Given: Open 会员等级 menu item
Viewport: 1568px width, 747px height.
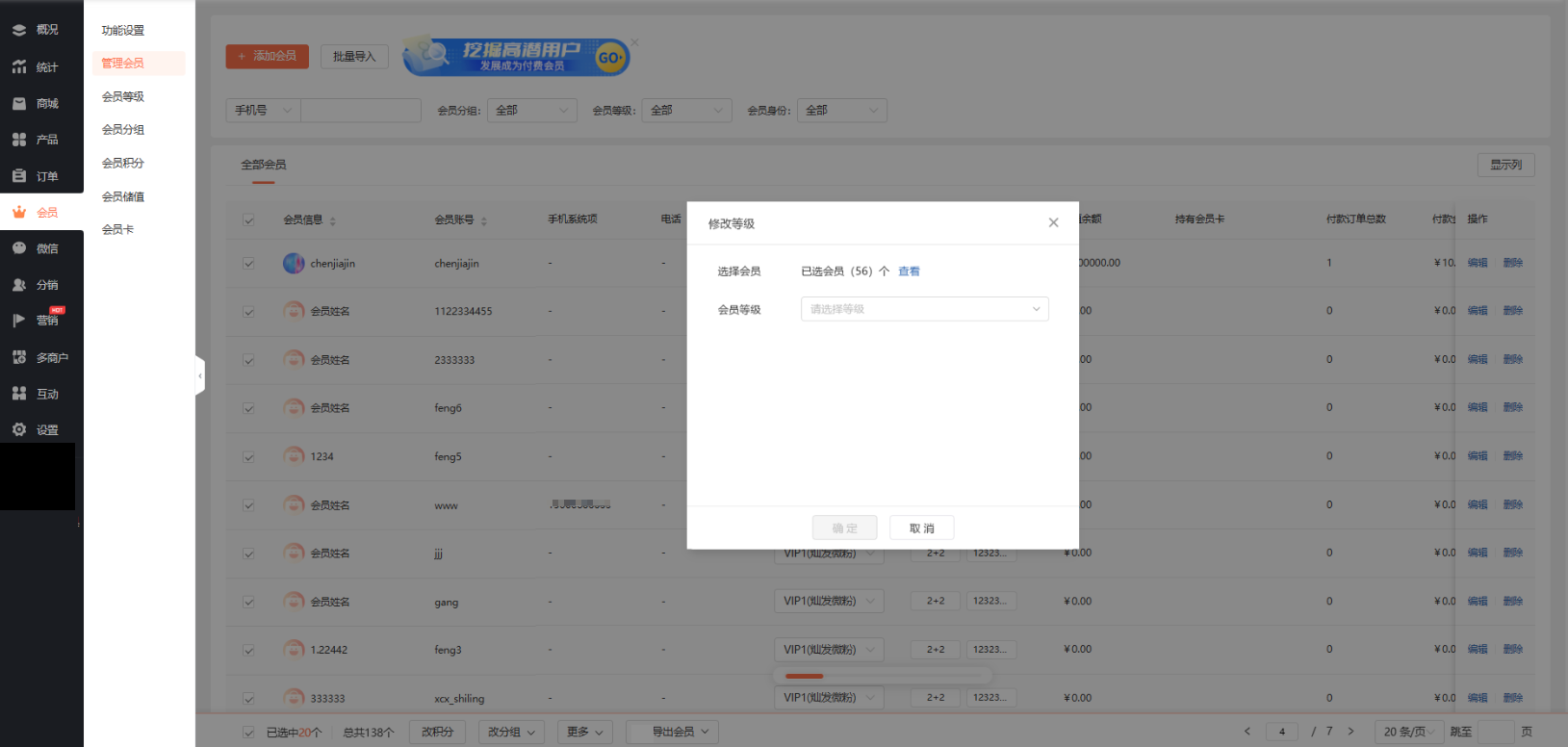Looking at the screenshot, I should coord(123,96).
